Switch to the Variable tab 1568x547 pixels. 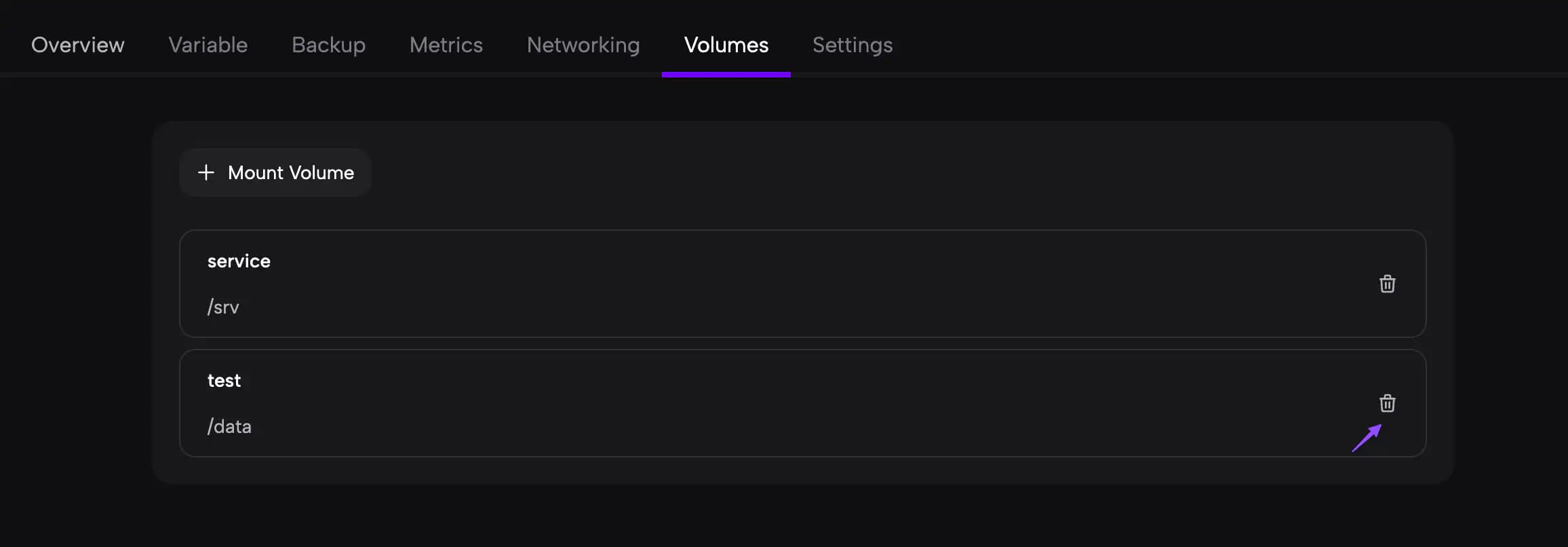point(208,45)
